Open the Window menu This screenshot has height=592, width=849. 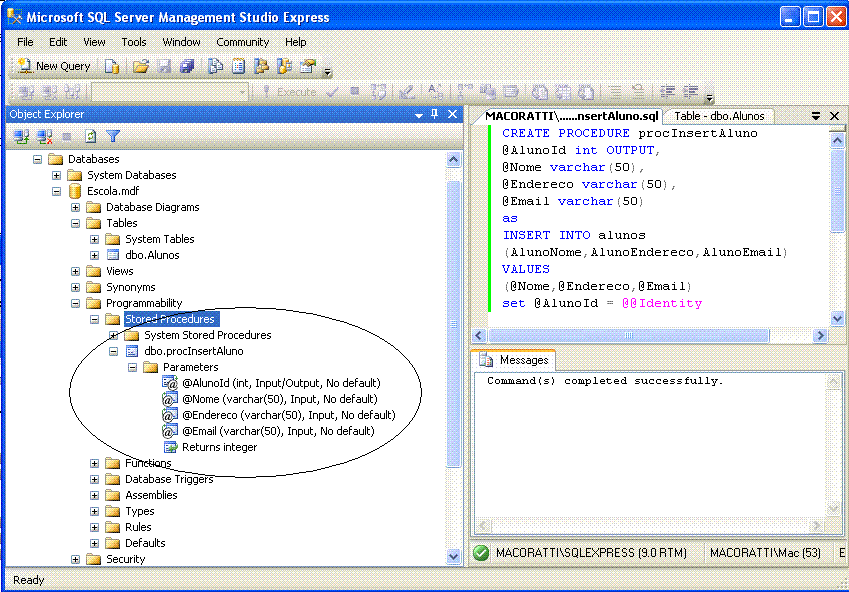pyautogui.click(x=181, y=42)
